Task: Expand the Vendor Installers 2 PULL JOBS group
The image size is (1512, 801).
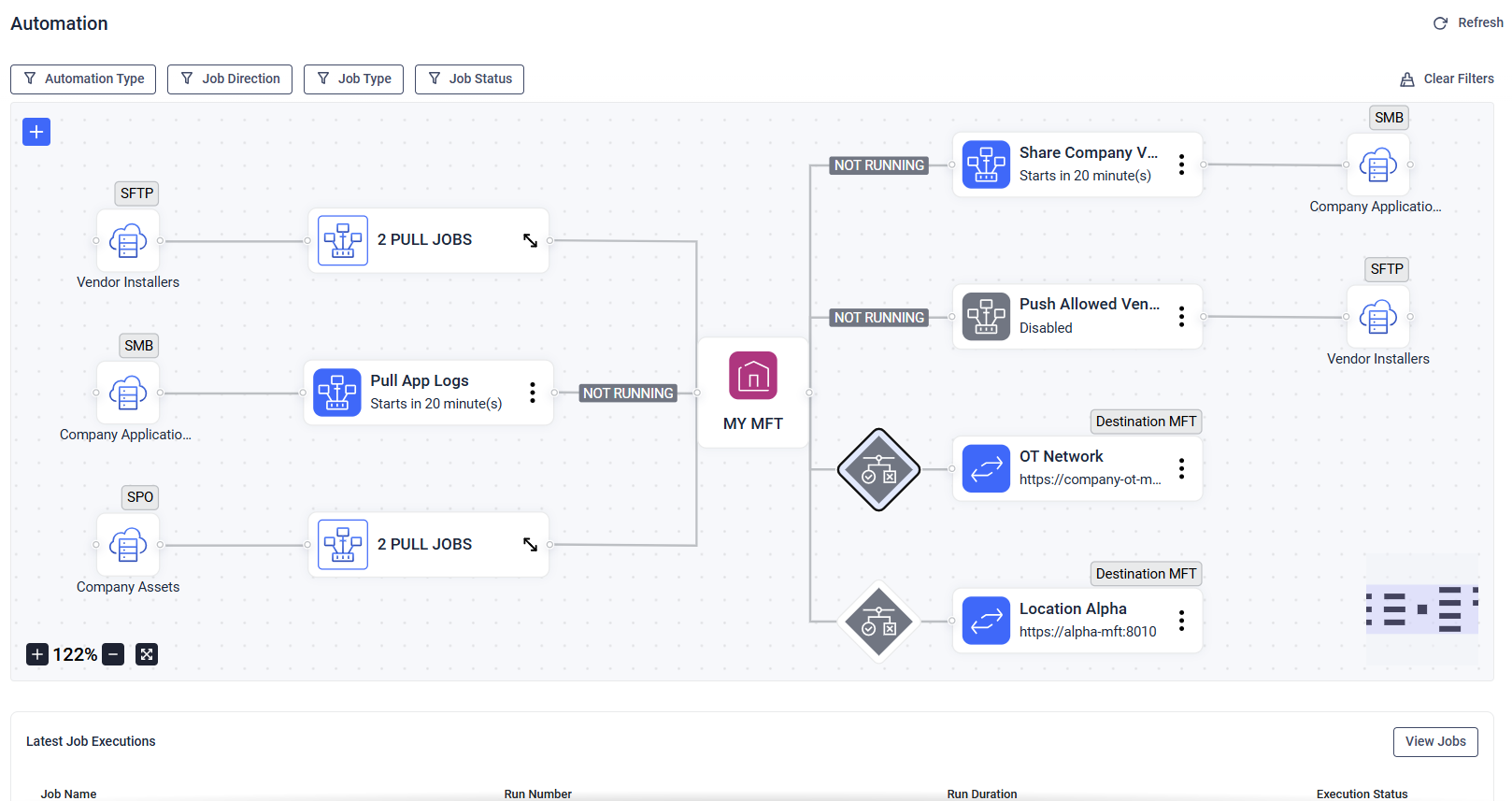Action: point(530,240)
